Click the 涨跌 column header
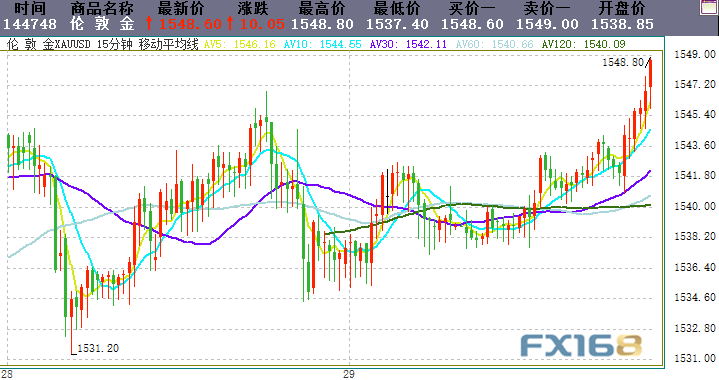 coord(253,8)
